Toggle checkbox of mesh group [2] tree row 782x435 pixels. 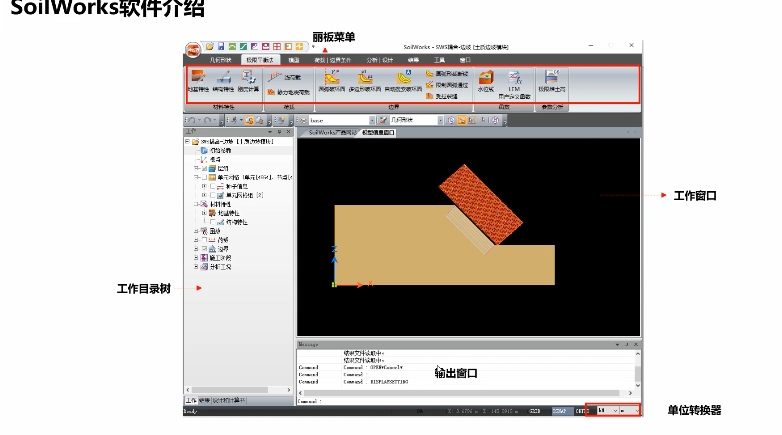pos(212,196)
